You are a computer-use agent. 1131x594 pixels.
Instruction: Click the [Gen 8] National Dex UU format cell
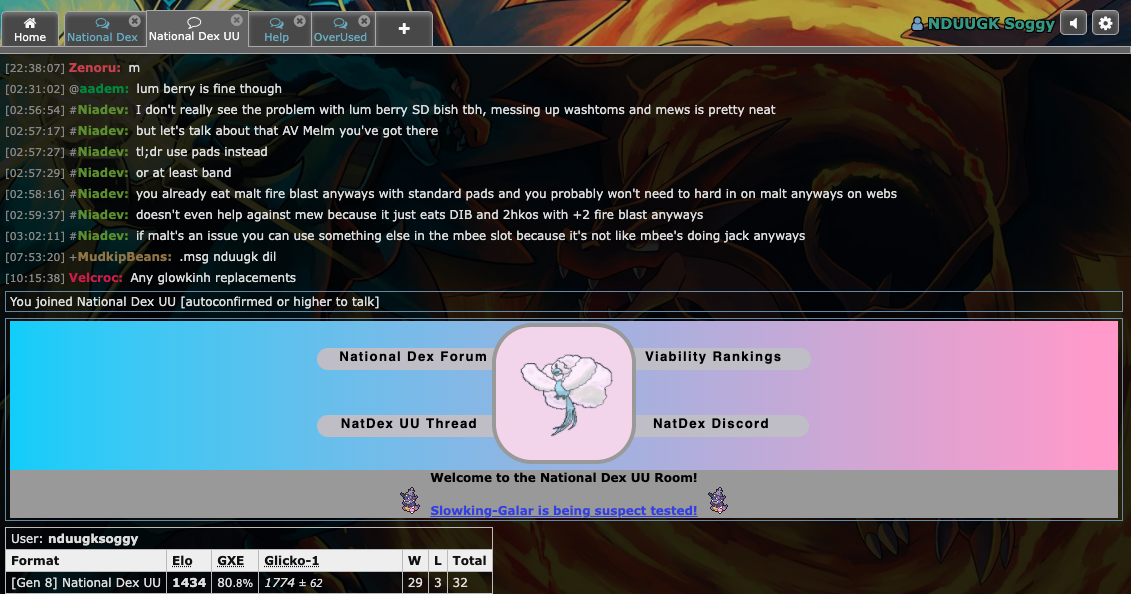coord(86,582)
